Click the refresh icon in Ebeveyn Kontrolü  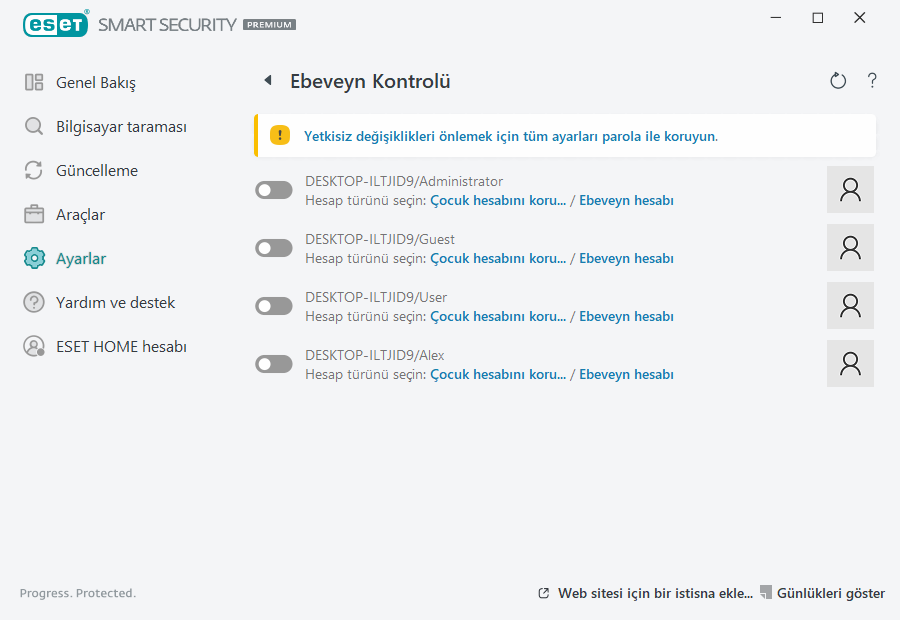click(838, 81)
